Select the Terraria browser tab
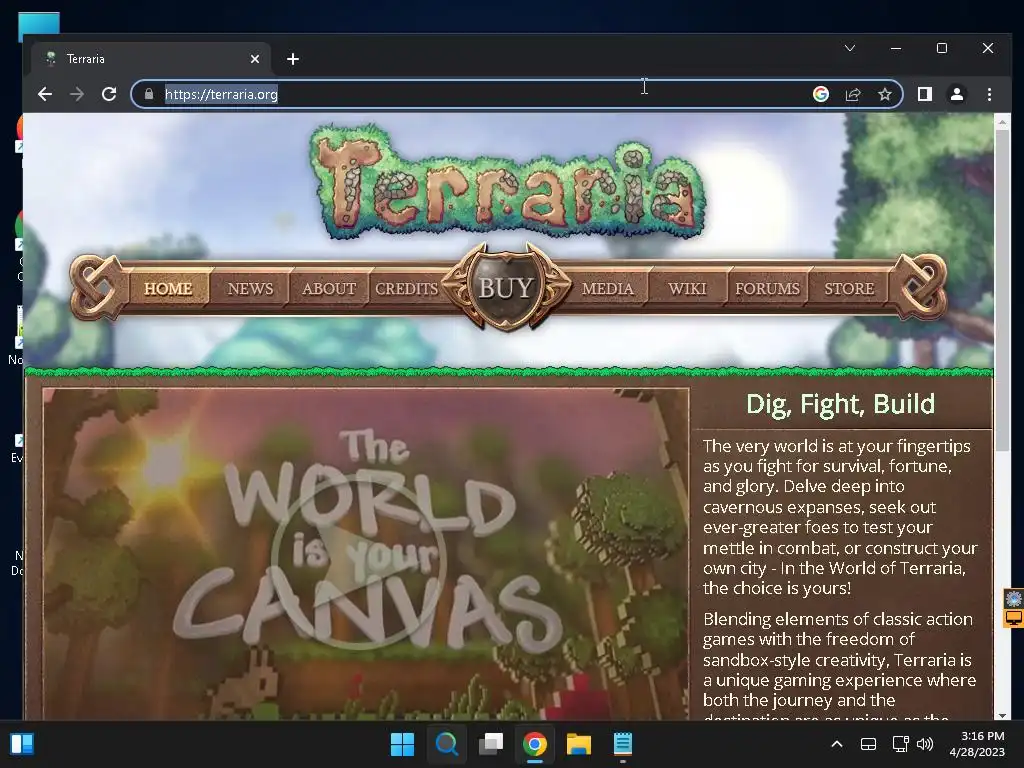Screen dimensions: 1024x768 point(150,59)
